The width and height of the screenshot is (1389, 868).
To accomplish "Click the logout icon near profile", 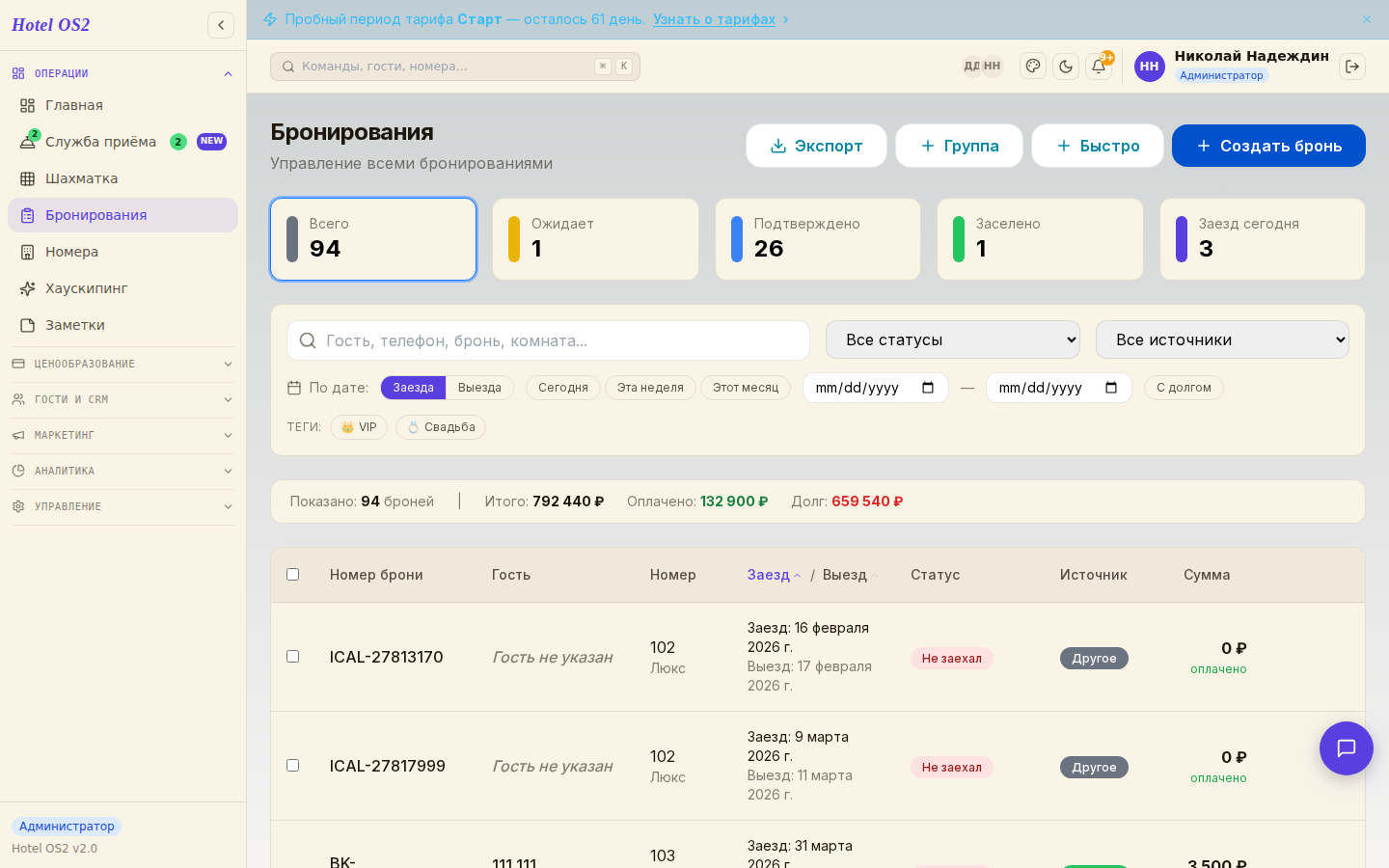I will pos(1352,67).
